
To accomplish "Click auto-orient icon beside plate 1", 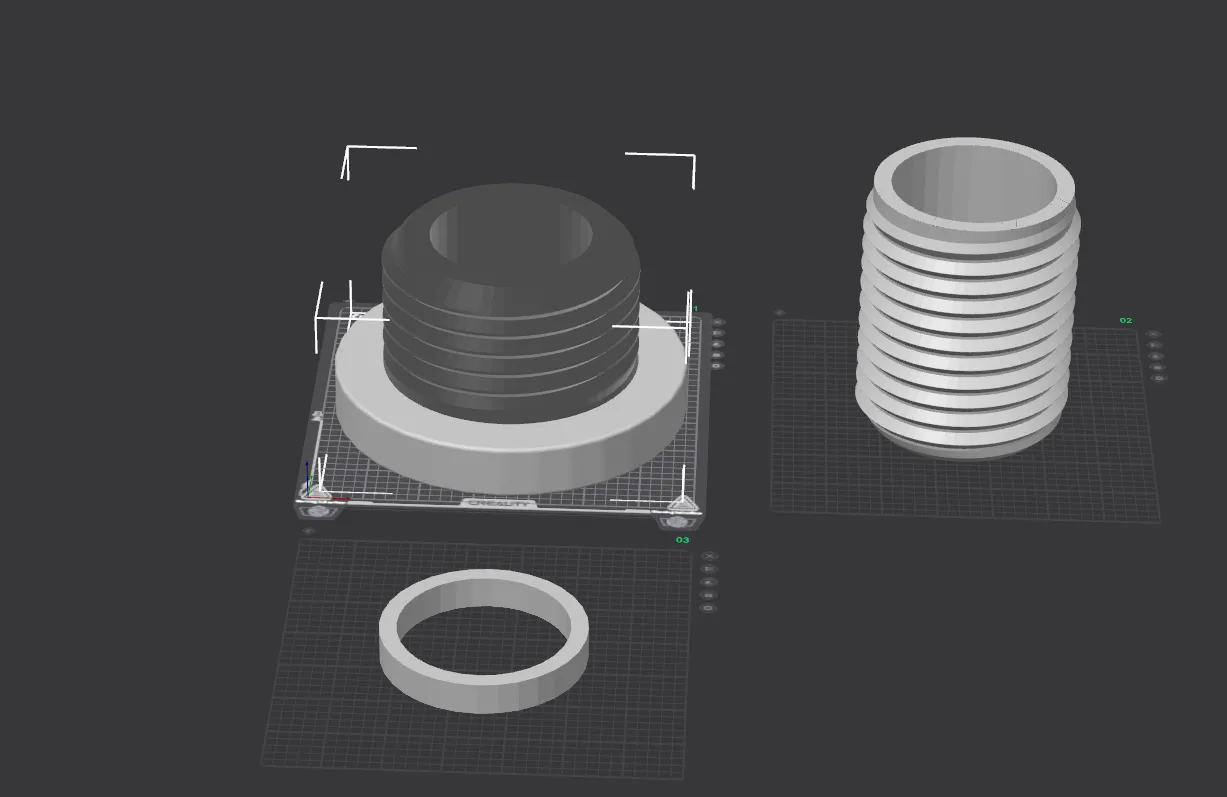I will pyautogui.click(x=717, y=333).
